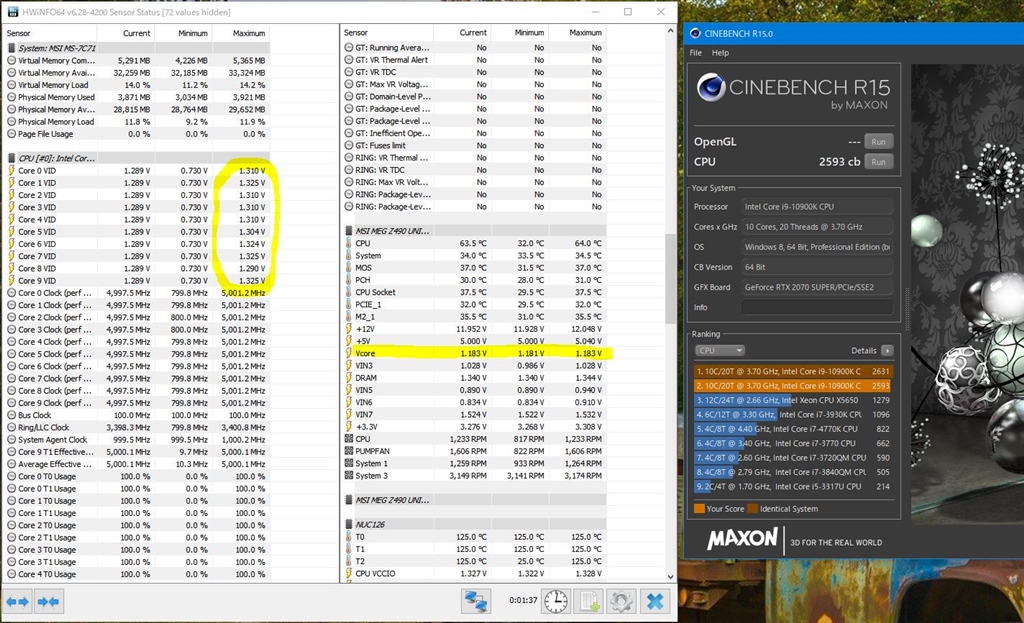Reset the timer with the clock icon
The height and width of the screenshot is (623, 1024).
[x=556, y=601]
